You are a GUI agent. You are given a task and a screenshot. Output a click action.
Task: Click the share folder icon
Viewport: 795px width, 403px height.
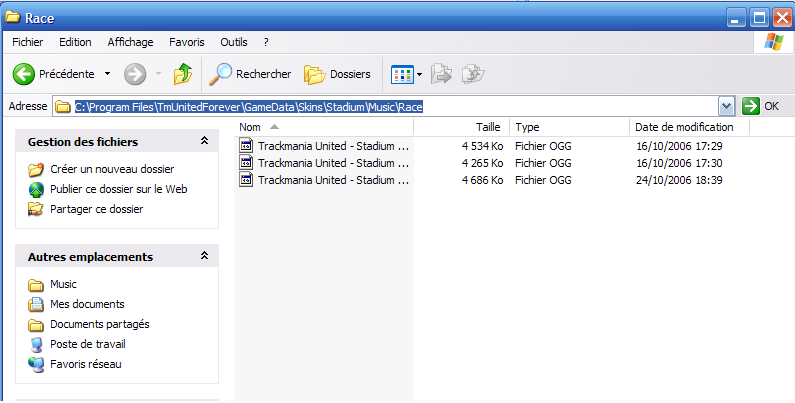36,209
